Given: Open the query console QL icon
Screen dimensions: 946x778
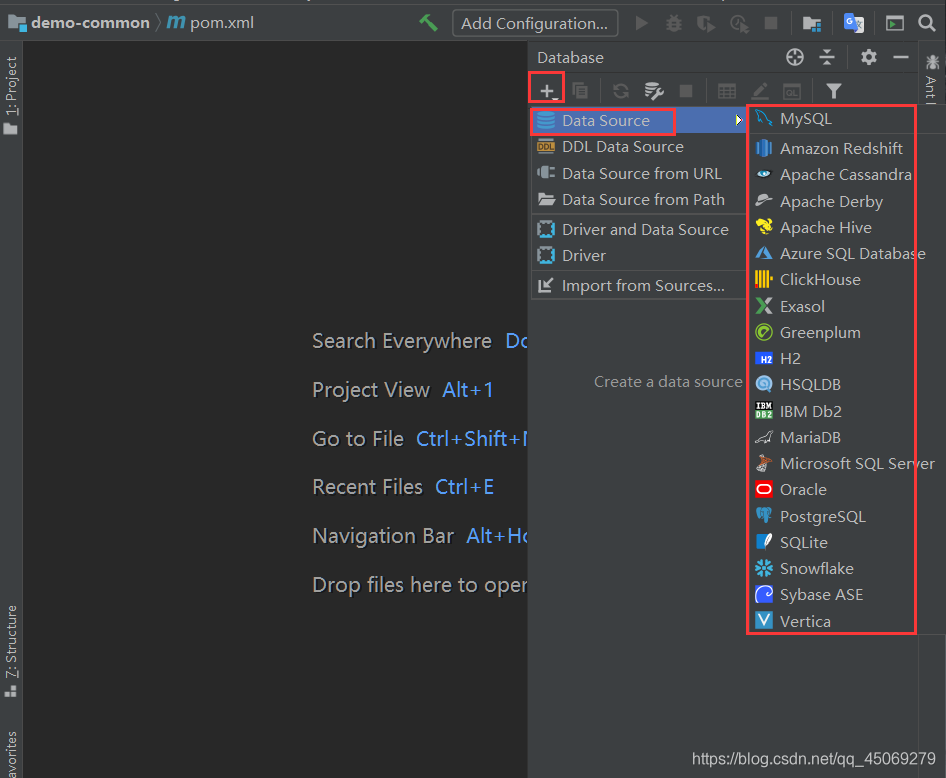Looking at the screenshot, I should pos(792,91).
